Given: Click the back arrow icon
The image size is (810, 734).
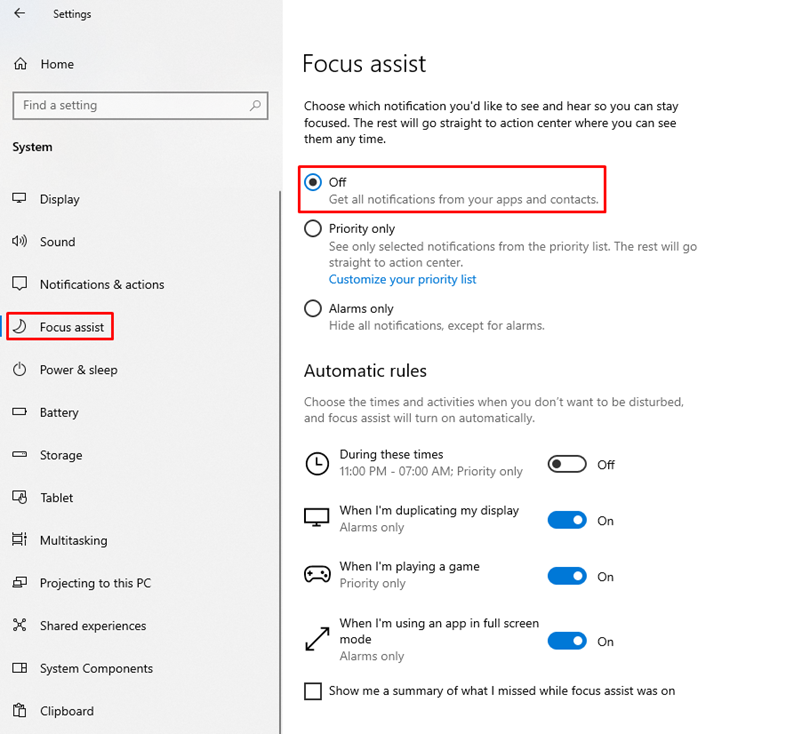Looking at the screenshot, I should coord(20,13).
